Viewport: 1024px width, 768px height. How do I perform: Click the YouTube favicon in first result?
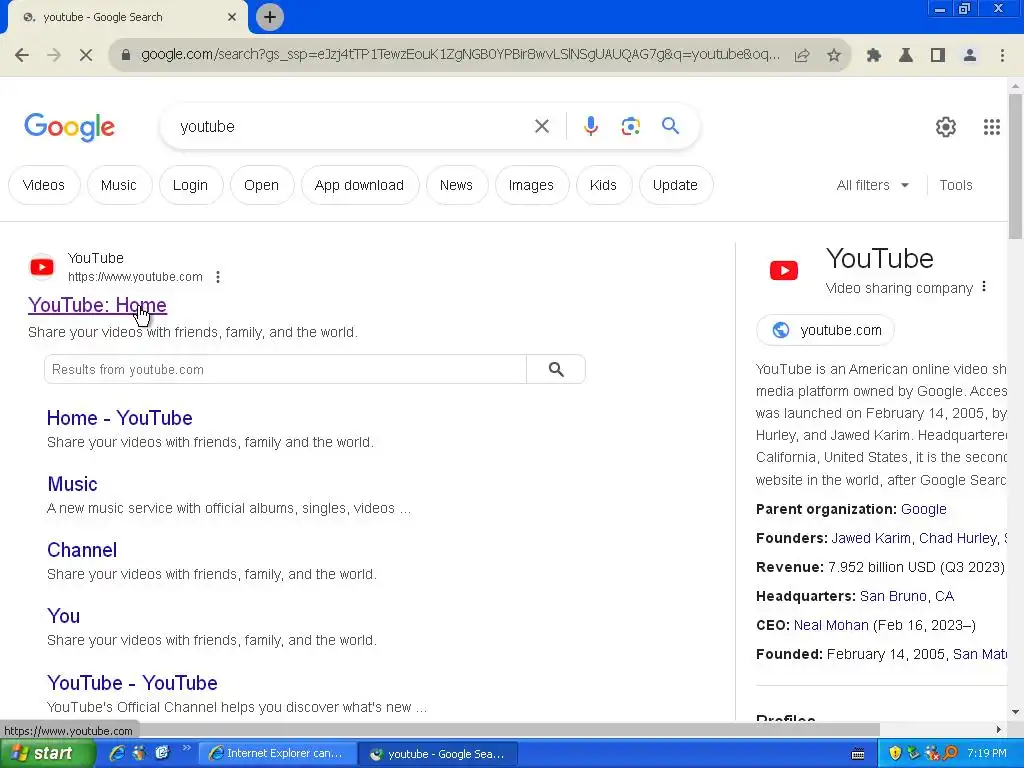tap(42, 267)
